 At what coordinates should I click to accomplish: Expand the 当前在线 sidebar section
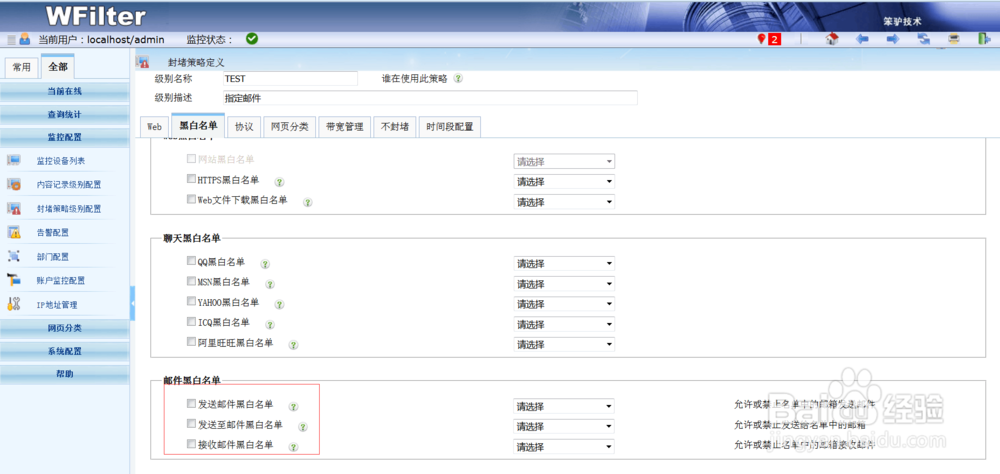click(x=64, y=91)
